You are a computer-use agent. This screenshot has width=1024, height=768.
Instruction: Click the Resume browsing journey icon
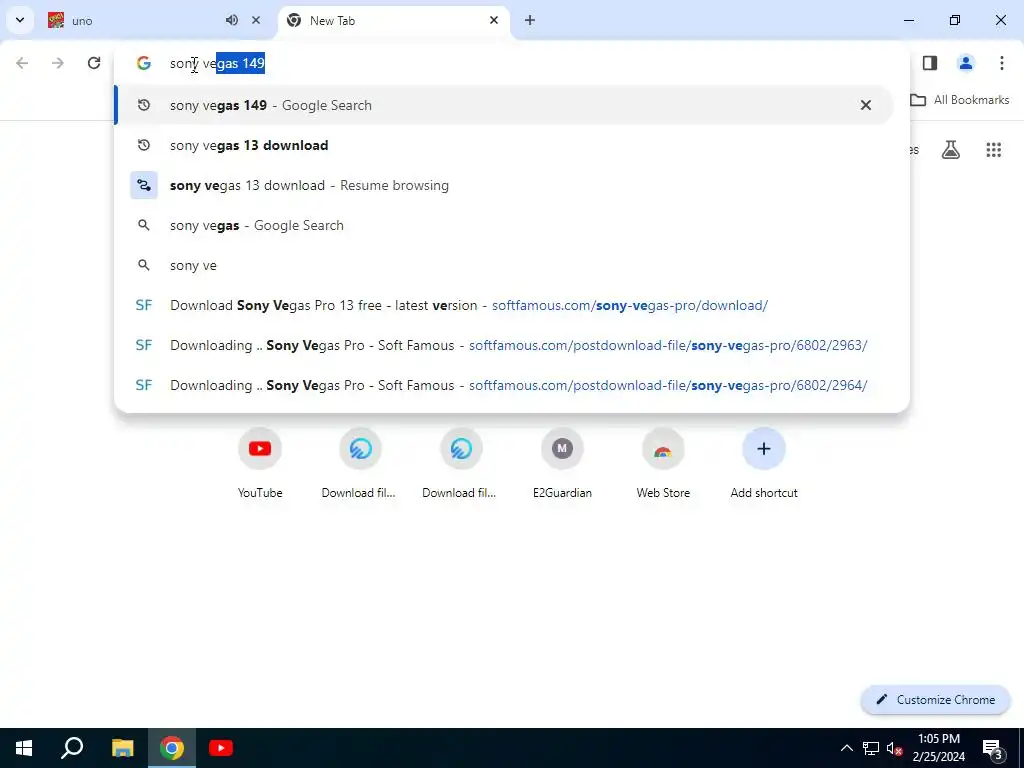pos(144,185)
